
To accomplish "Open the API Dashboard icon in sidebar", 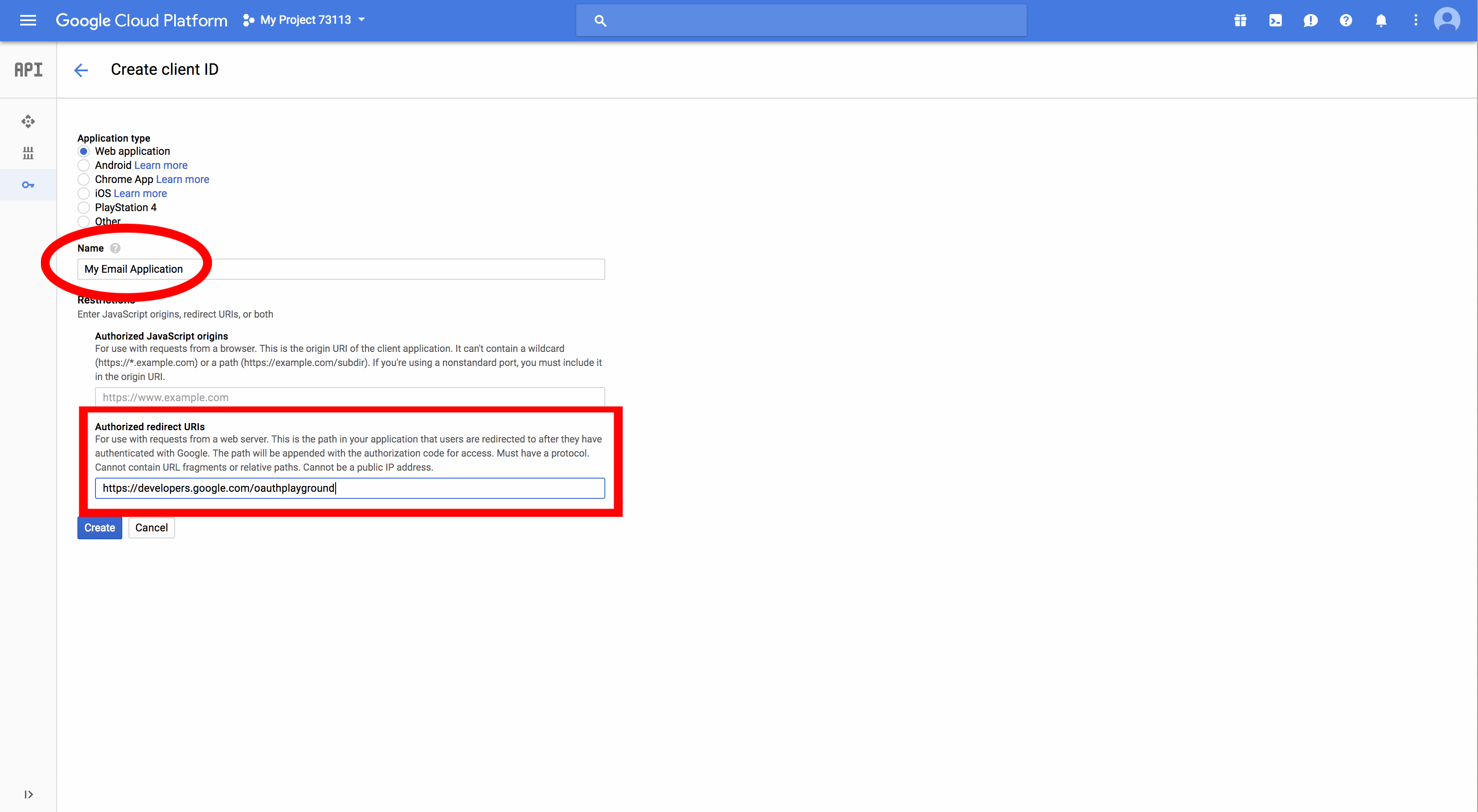I will (x=28, y=122).
